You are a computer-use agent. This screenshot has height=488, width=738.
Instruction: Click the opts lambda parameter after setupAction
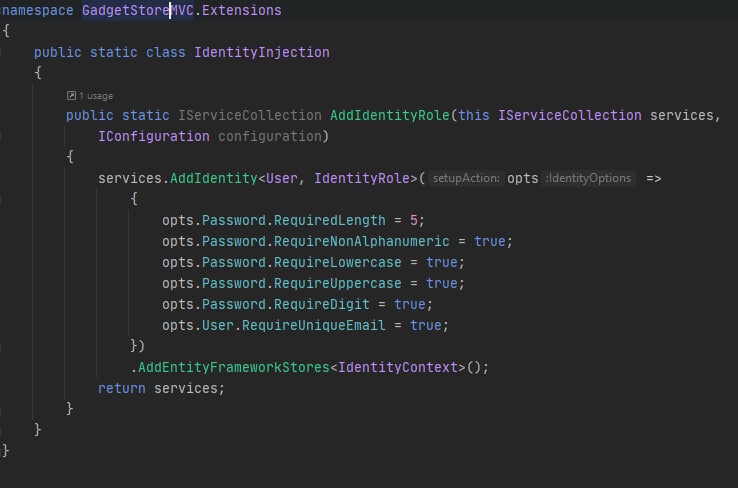tap(522, 178)
